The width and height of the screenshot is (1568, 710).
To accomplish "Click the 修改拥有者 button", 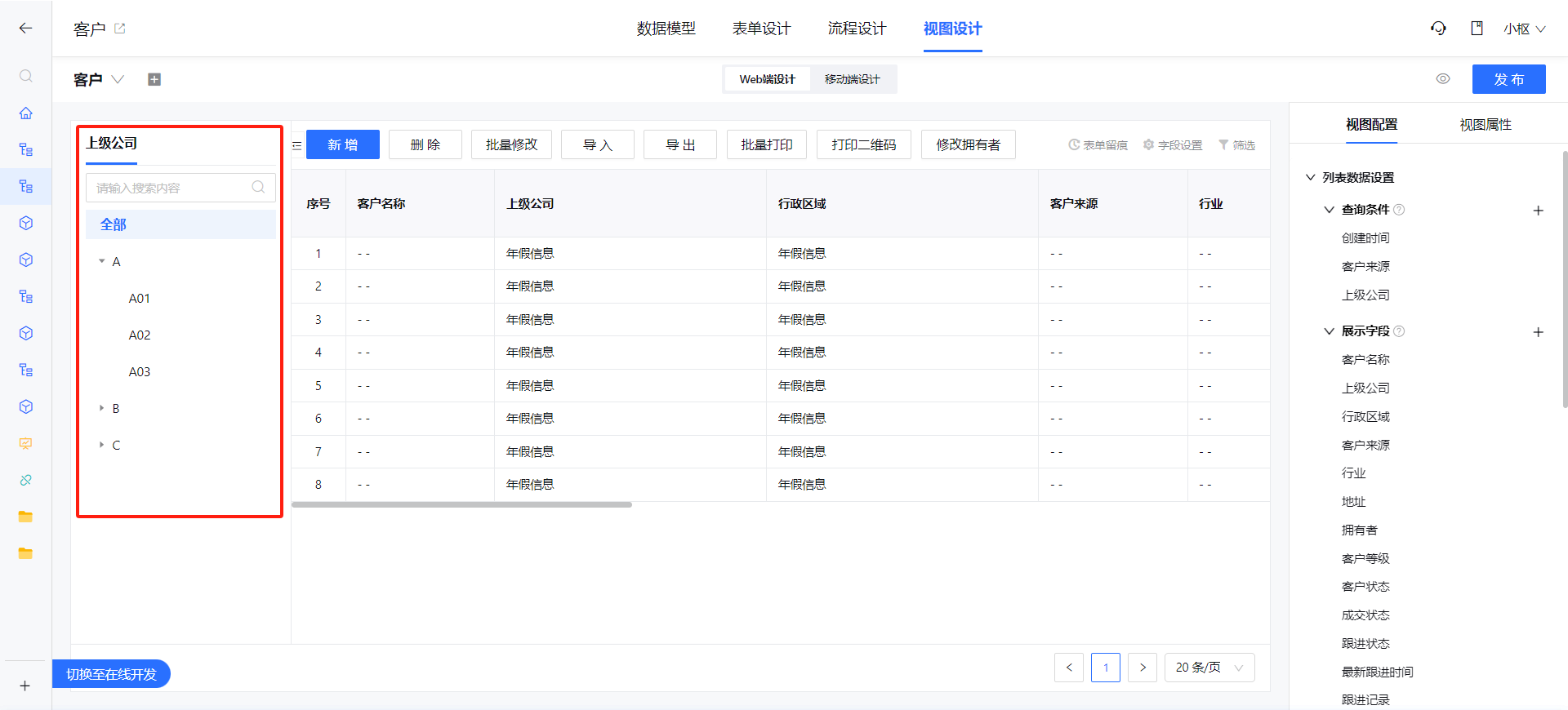I will [x=969, y=144].
